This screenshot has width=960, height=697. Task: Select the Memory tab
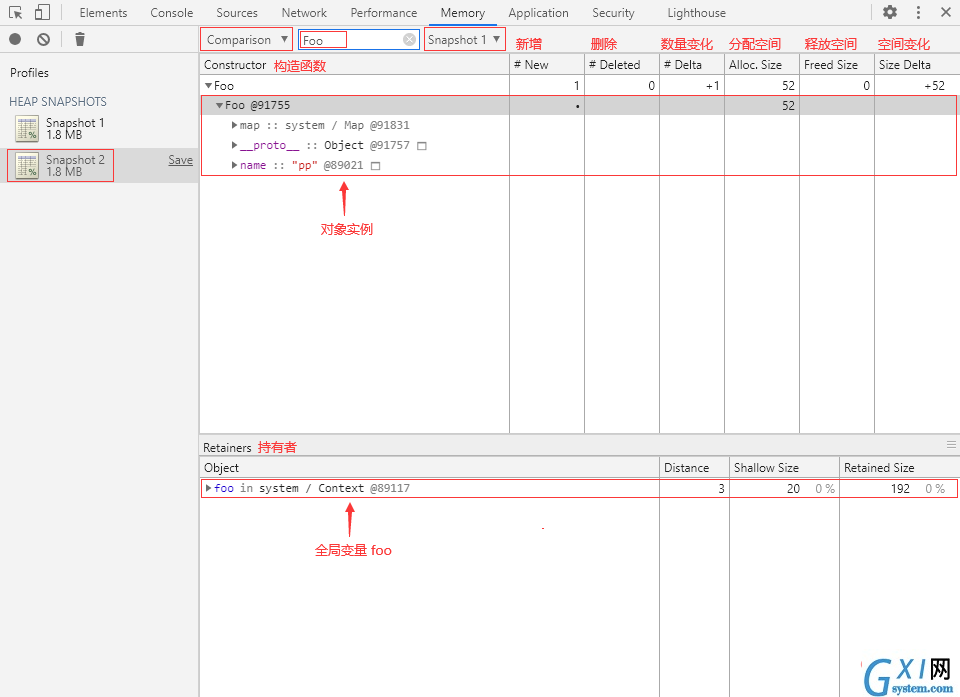click(463, 12)
